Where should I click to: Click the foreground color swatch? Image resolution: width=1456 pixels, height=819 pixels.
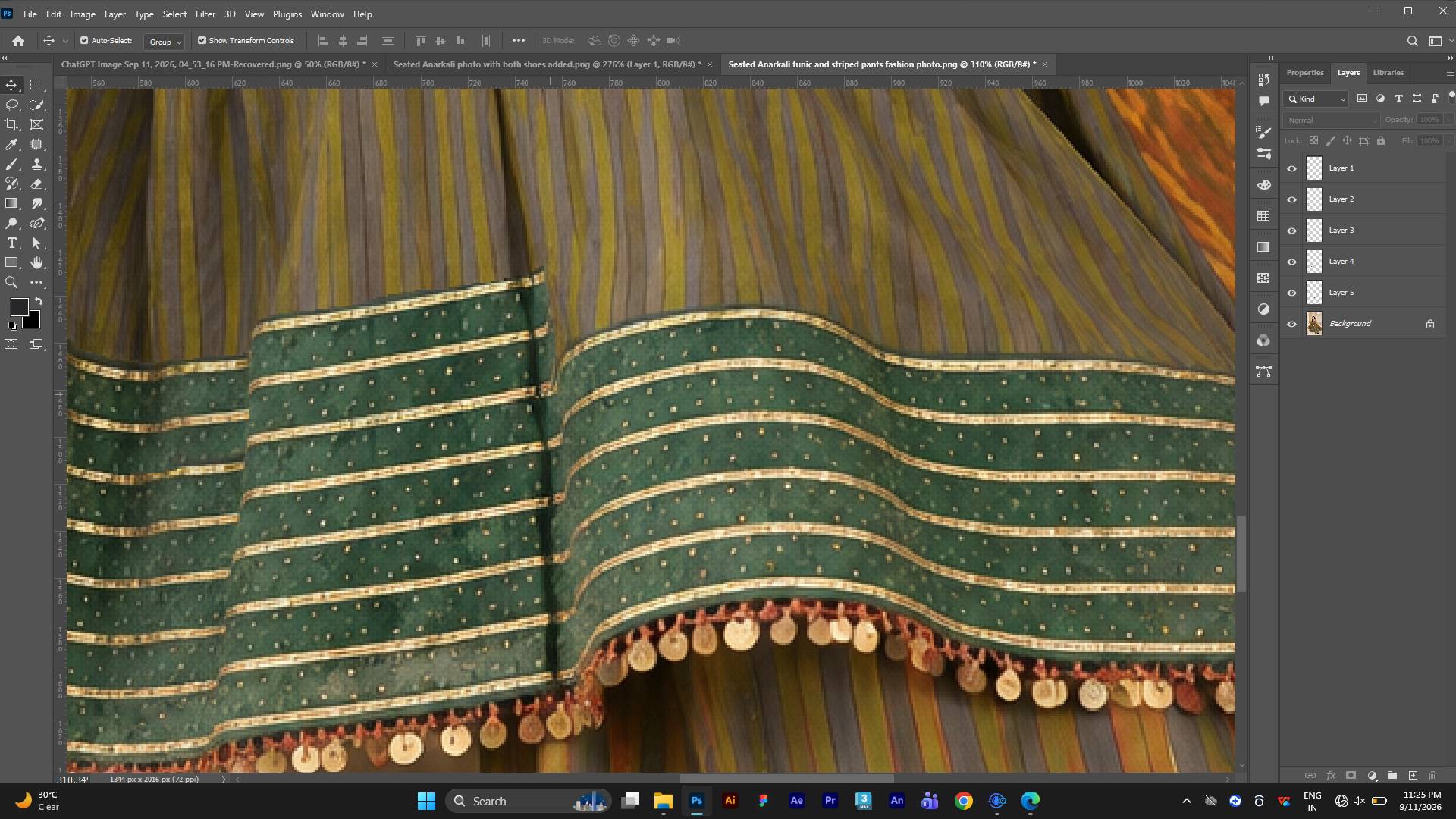point(19,307)
